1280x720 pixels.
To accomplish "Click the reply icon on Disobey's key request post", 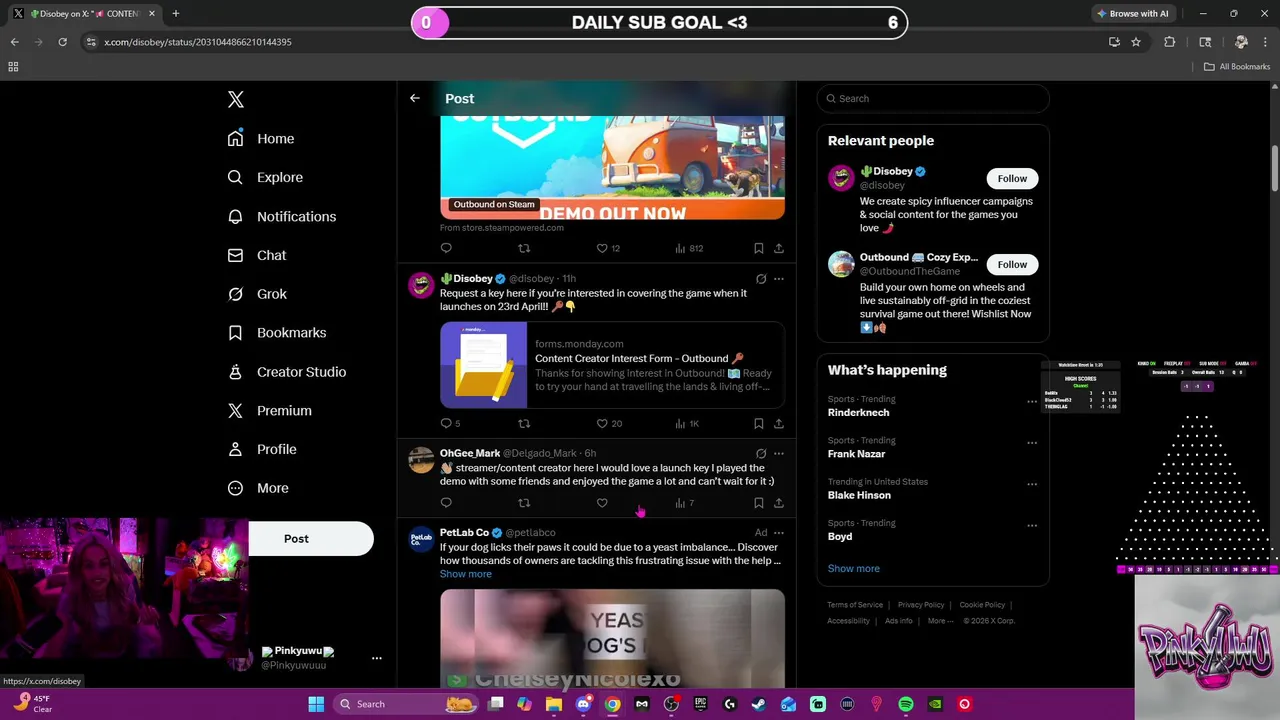I will tap(446, 423).
